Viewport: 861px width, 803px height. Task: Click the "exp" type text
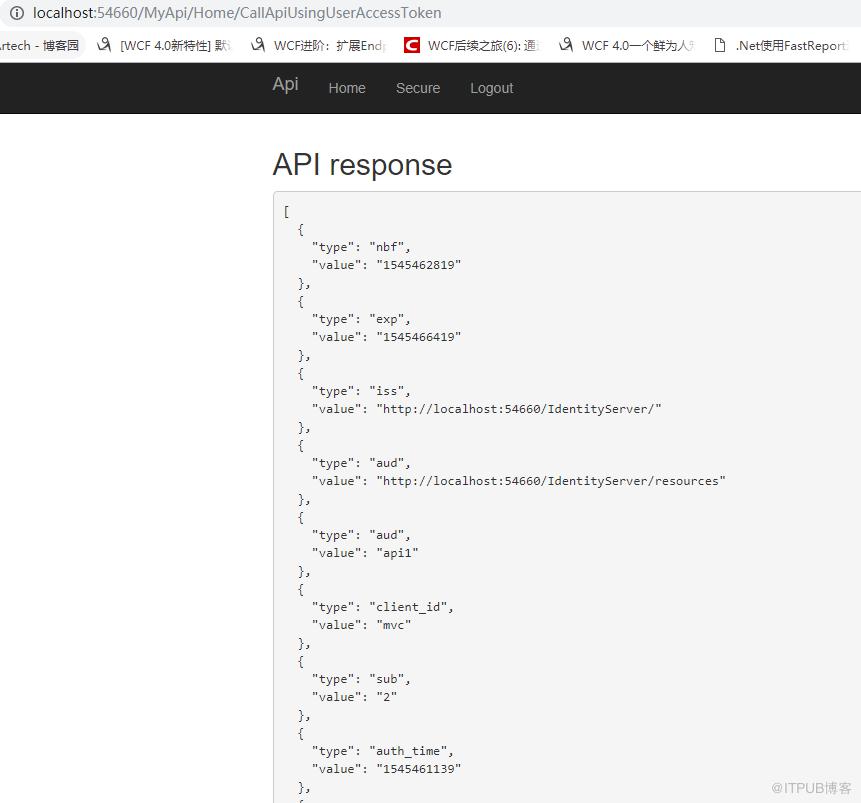point(389,319)
